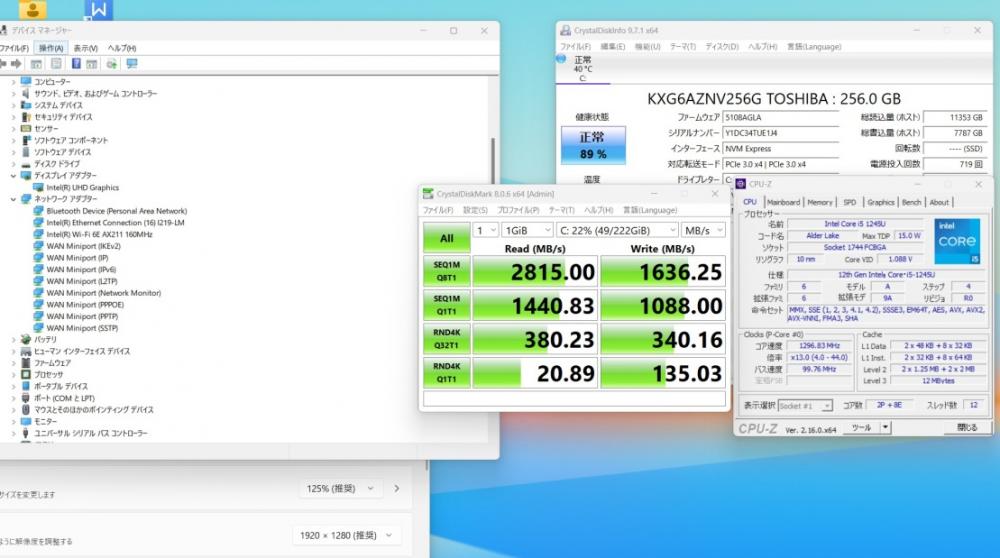Click the Forward arrow in Device Manager toolbar
Screen dimensions: 1000x558
click(x=17, y=64)
